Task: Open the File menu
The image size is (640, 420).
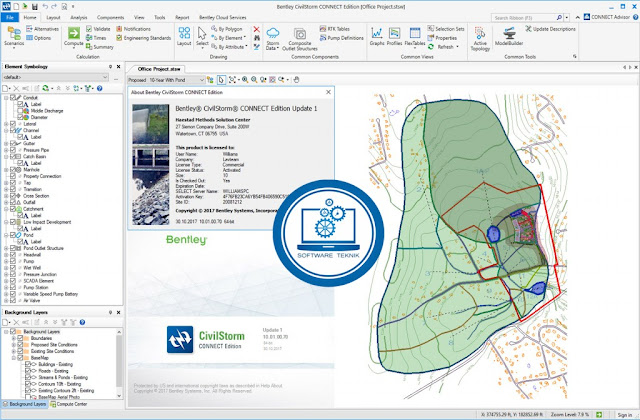Action: (10, 17)
